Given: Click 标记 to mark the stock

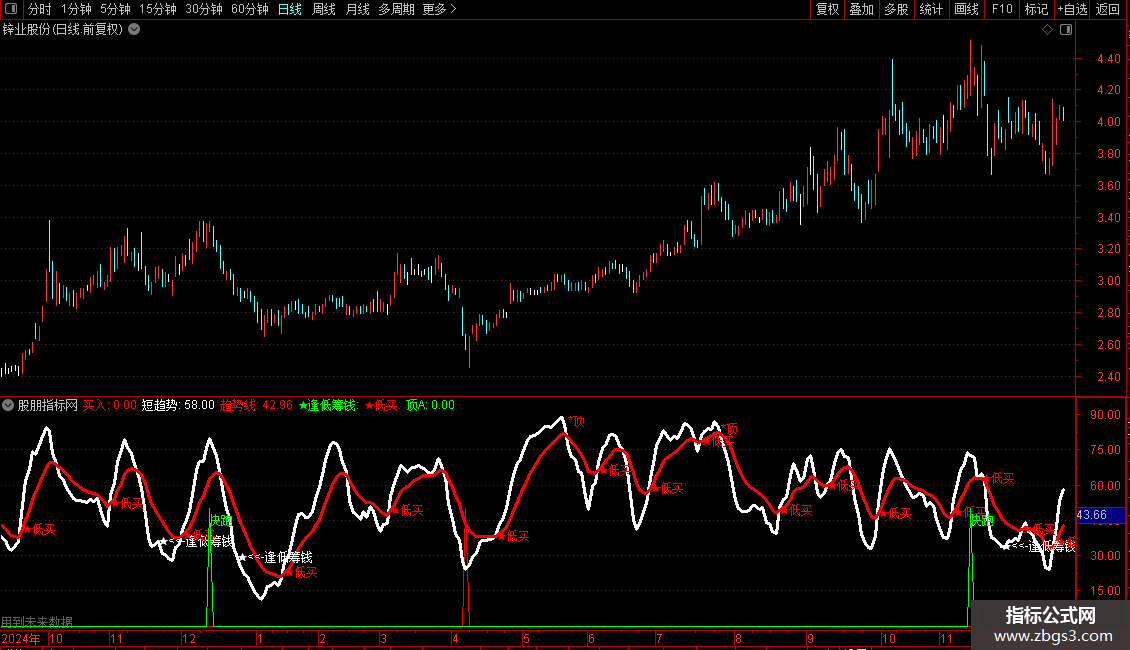Looking at the screenshot, I should pyautogui.click(x=1036, y=9).
